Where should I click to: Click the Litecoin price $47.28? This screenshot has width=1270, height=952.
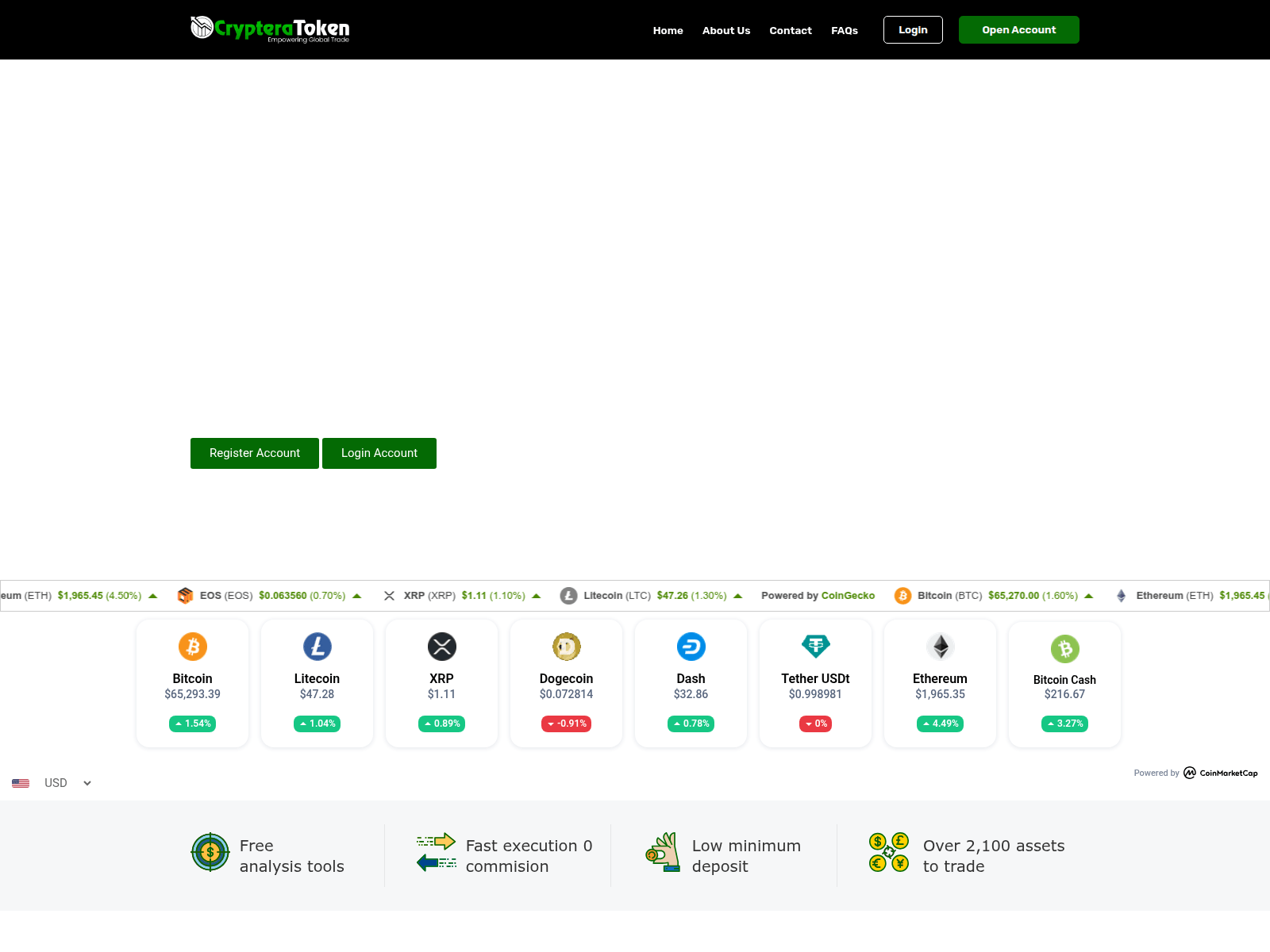click(317, 694)
